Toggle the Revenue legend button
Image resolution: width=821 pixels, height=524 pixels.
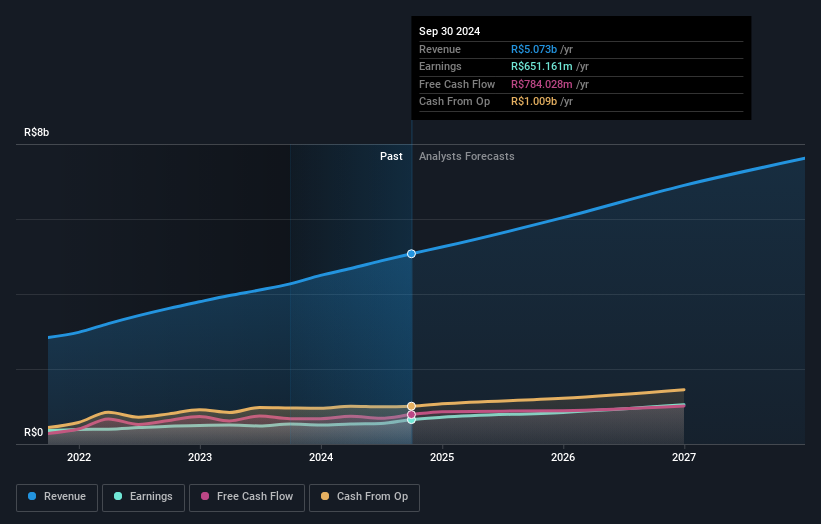(x=57, y=497)
